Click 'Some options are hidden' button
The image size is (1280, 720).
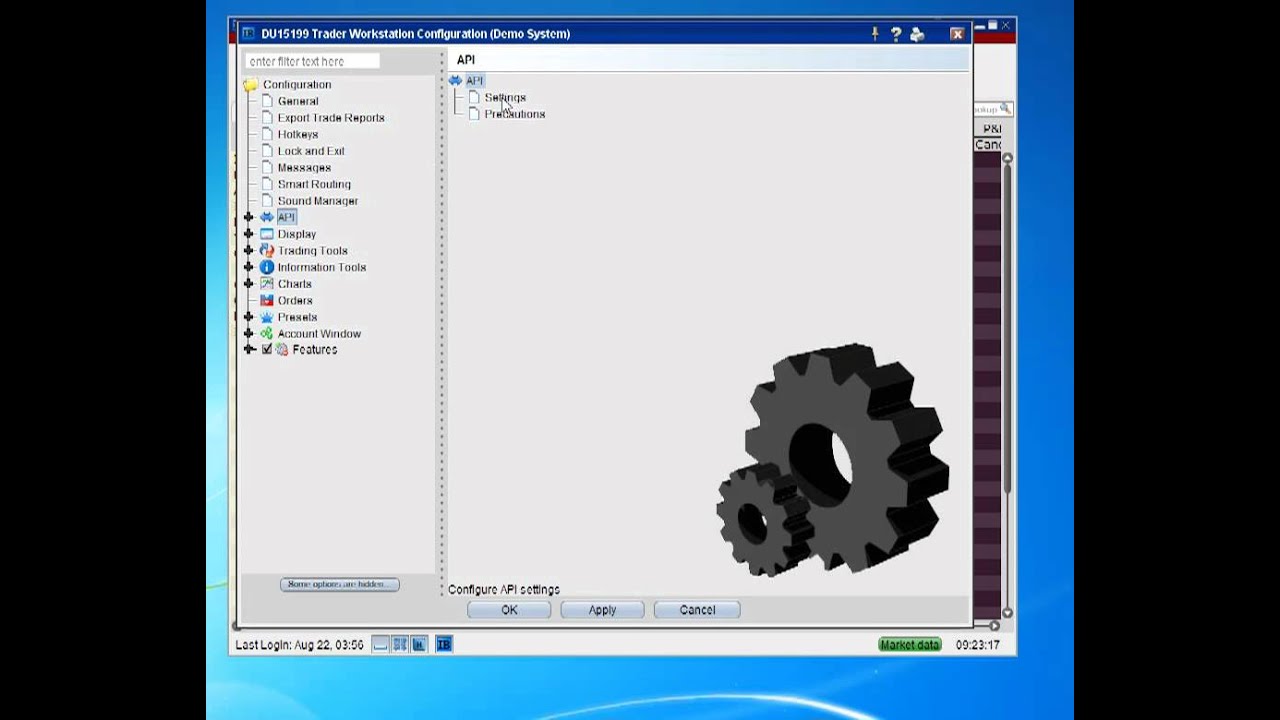(339, 584)
